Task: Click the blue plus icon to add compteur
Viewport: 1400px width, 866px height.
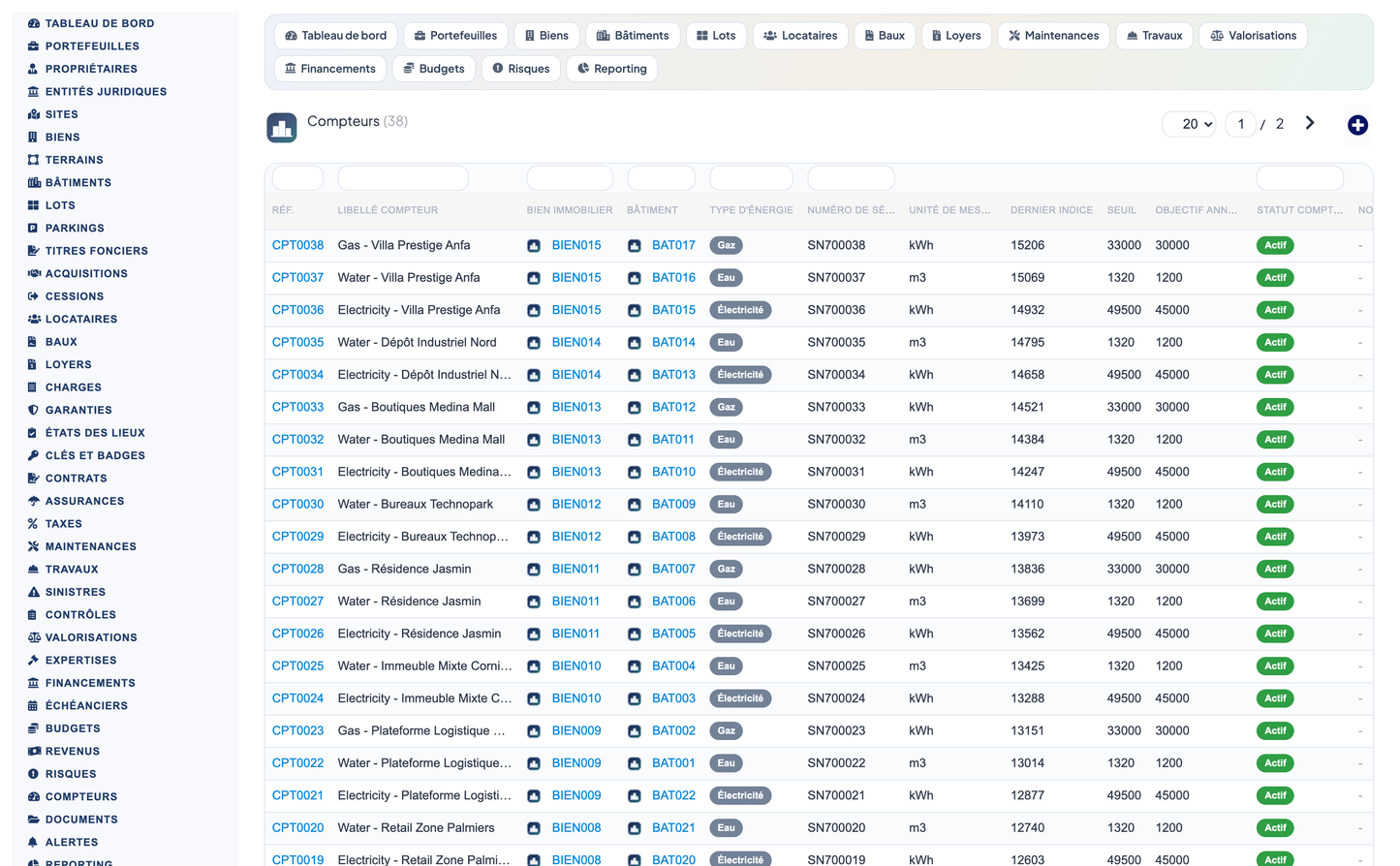Action: tap(1357, 125)
